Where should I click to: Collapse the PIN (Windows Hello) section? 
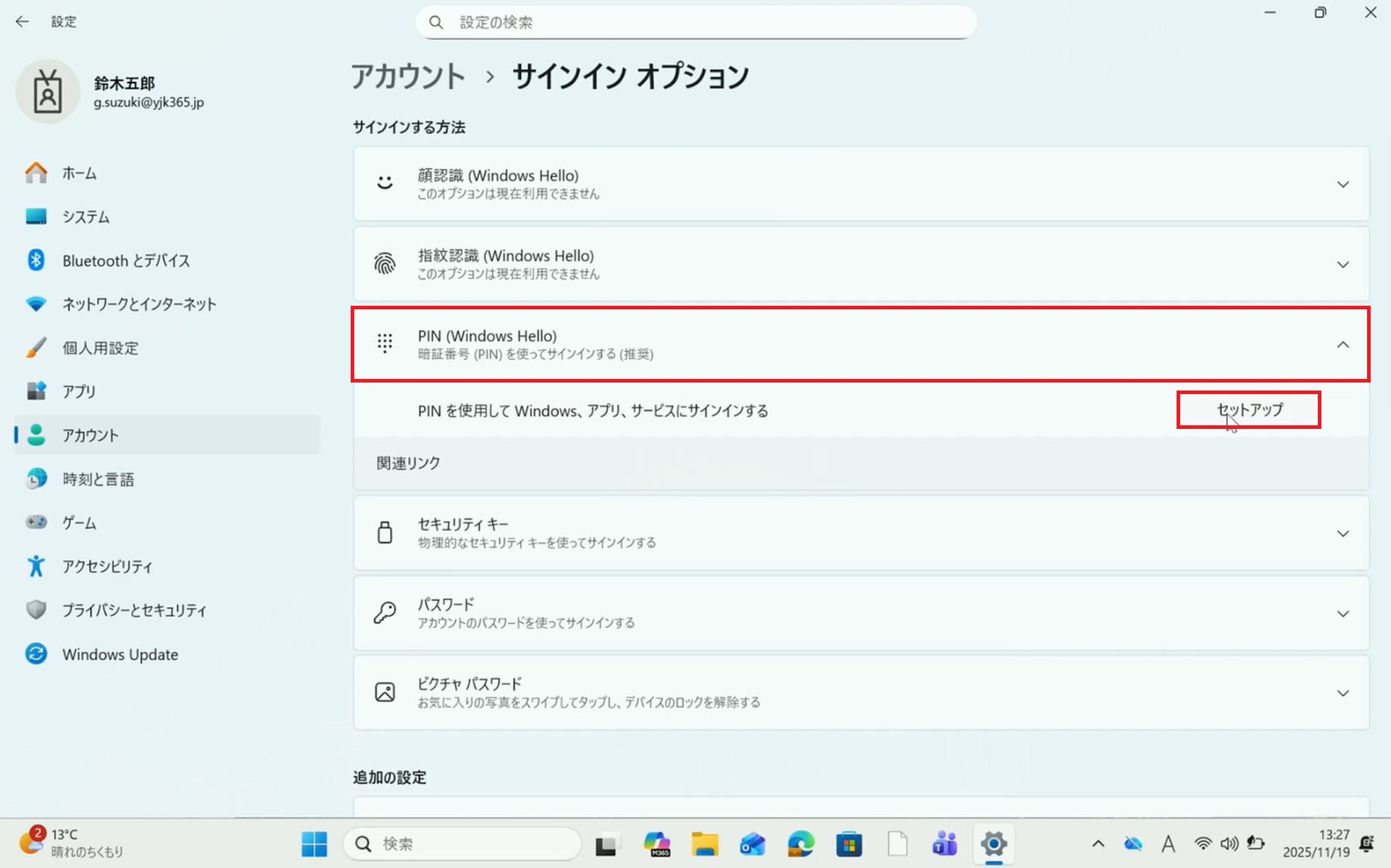pyautogui.click(x=1342, y=345)
